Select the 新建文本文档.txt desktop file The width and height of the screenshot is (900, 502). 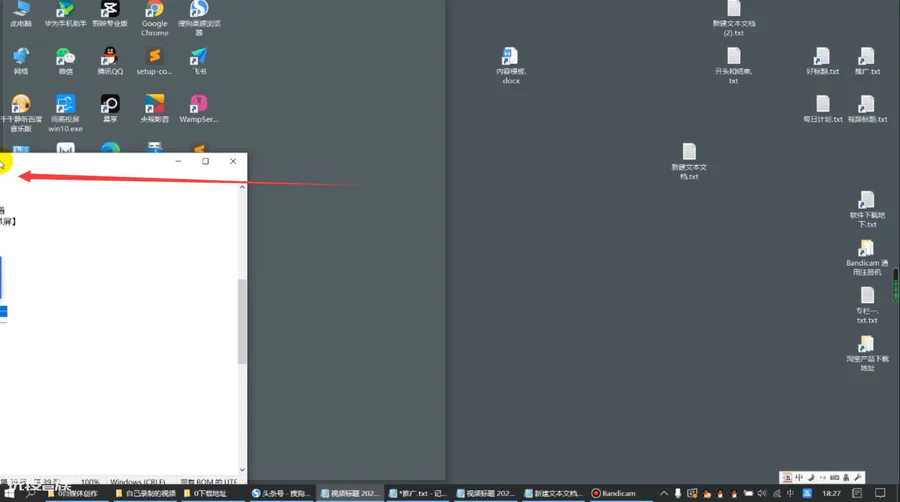pos(689,162)
